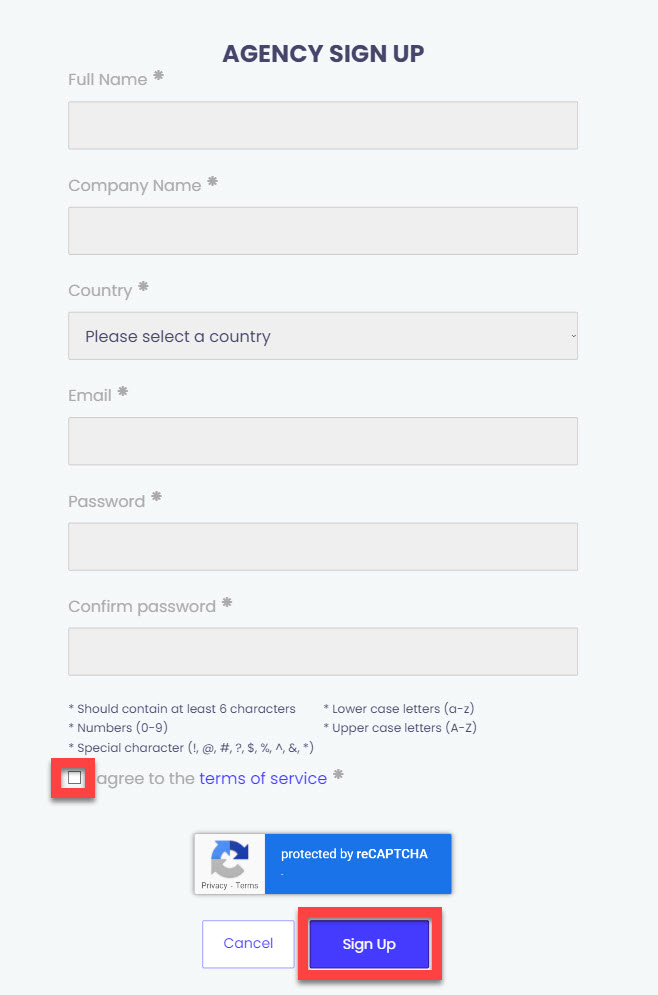Screen dimensions: 658x995
Task: Click the reCAPTCHA logo icon
Action: click(x=229, y=858)
